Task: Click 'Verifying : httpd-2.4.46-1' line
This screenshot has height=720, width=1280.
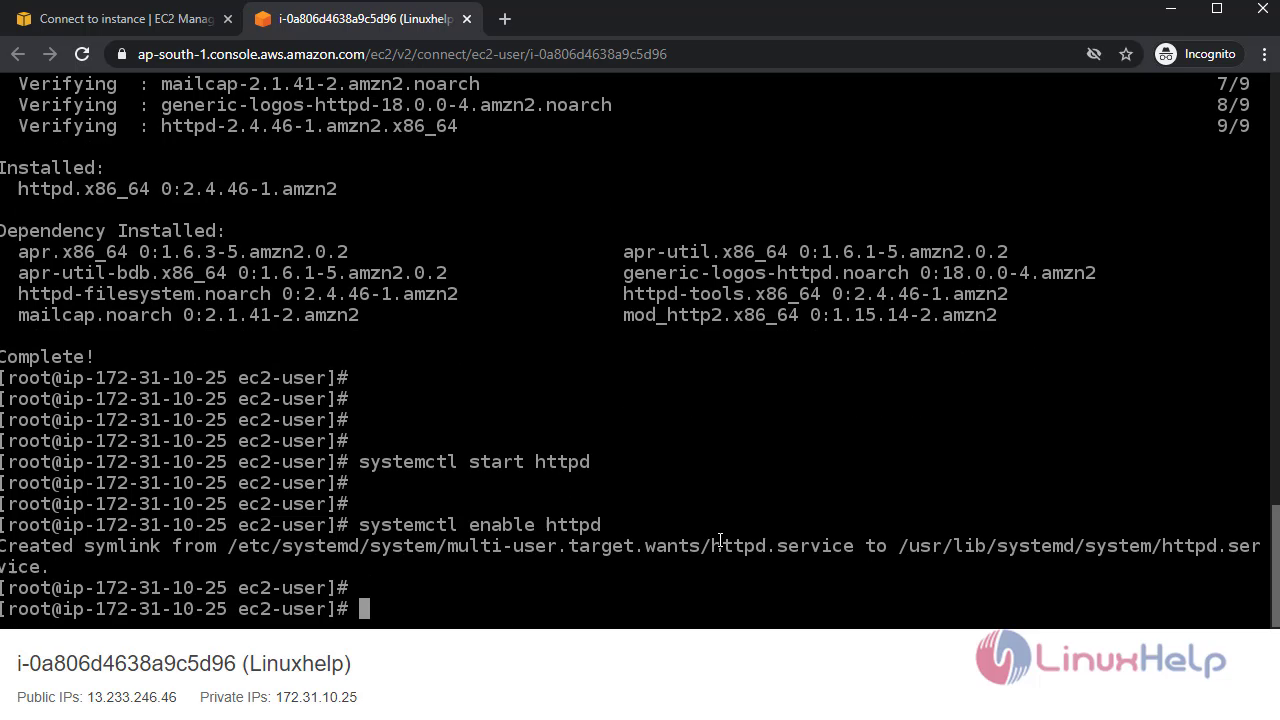Action: (238, 126)
